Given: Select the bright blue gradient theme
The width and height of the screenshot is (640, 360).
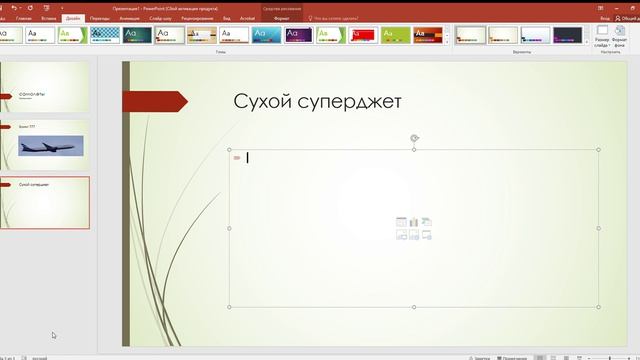Looking at the screenshot, I should [266, 35].
